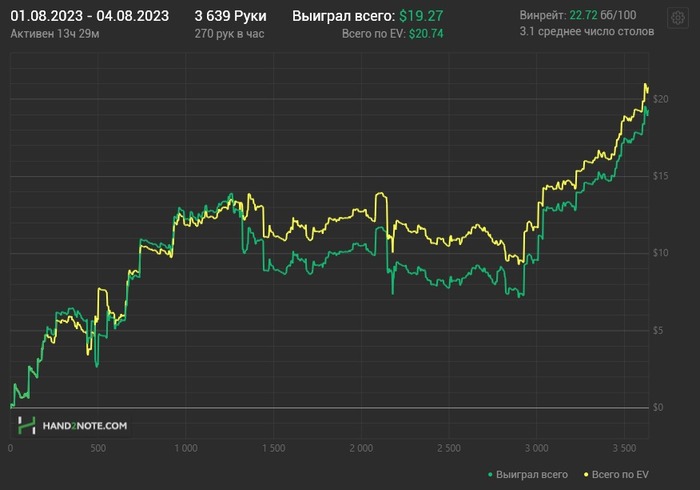
Task: Click the EV total value $20.74
Action: click(x=426, y=34)
